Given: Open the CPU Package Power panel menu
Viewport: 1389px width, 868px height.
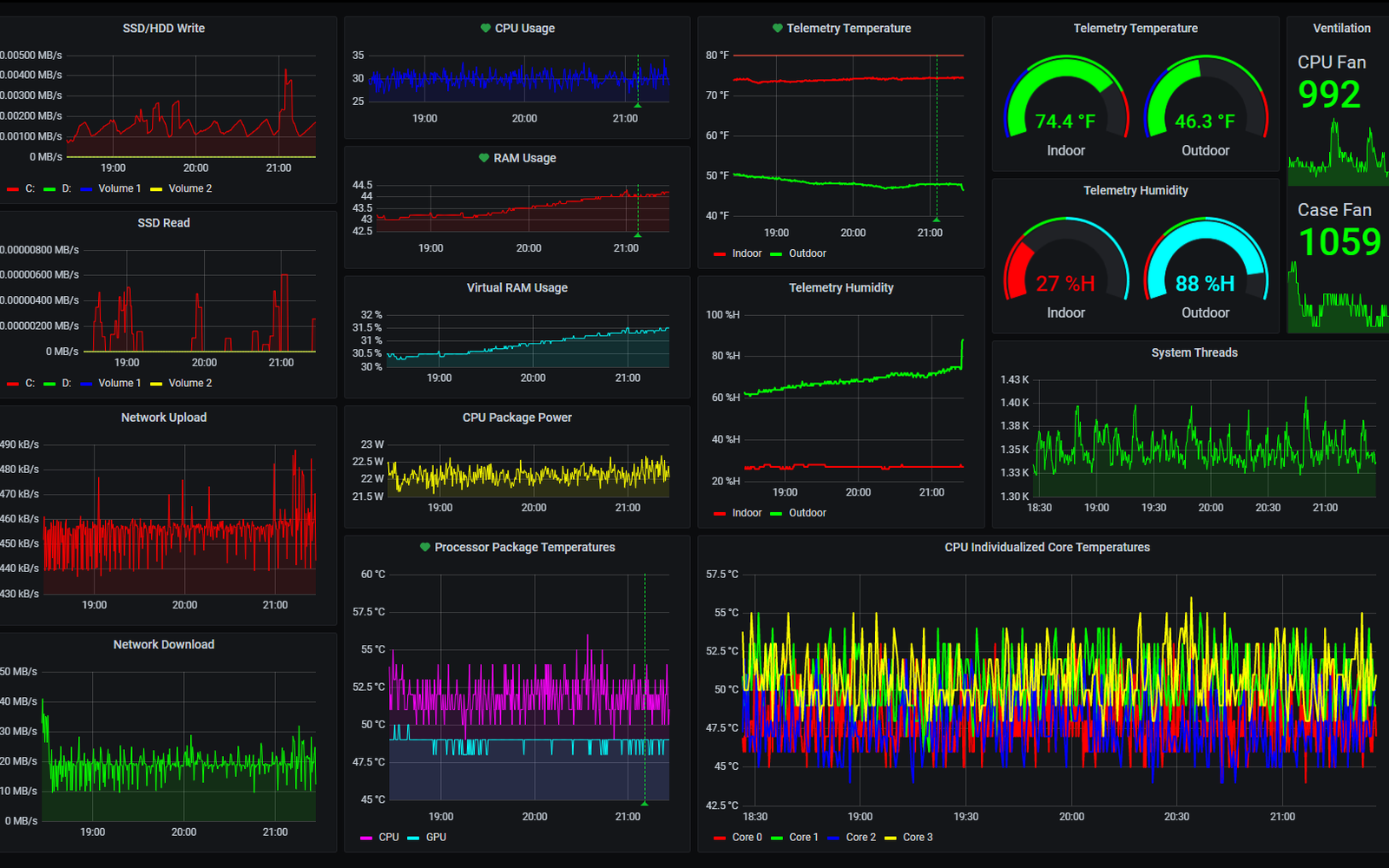Looking at the screenshot, I should tap(517, 418).
